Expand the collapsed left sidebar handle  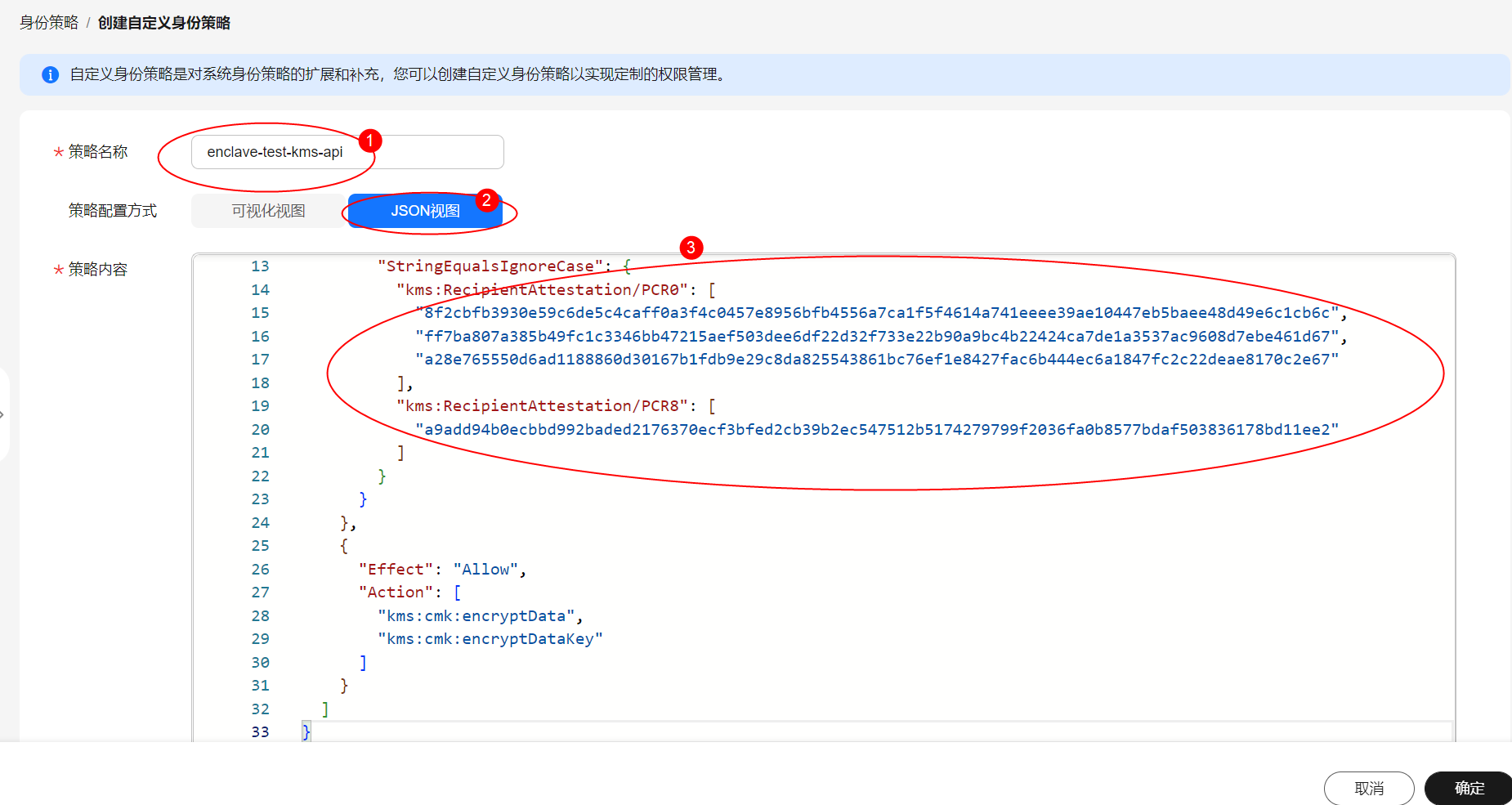3,414
